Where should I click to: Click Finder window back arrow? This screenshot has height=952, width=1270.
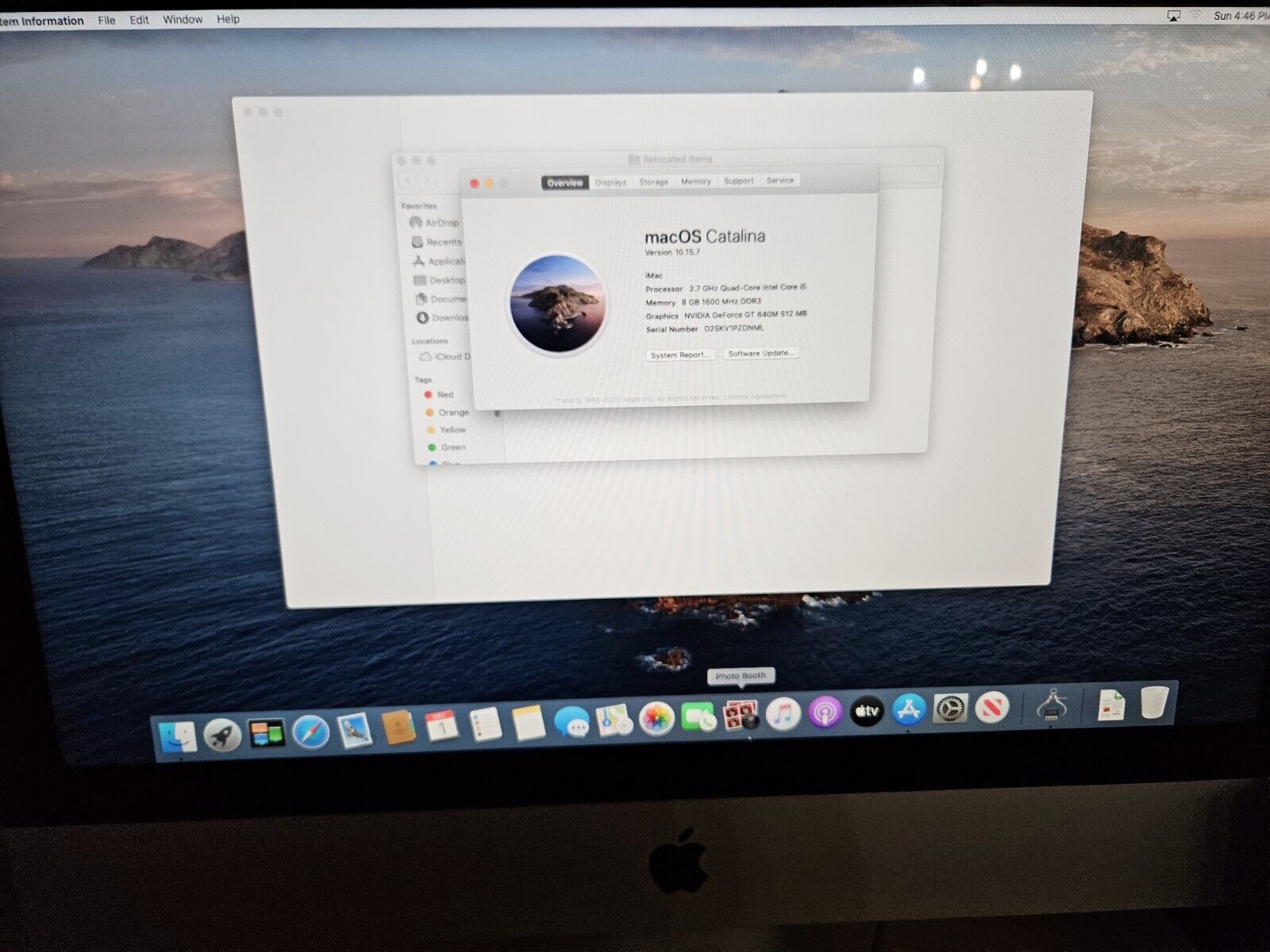tap(408, 181)
